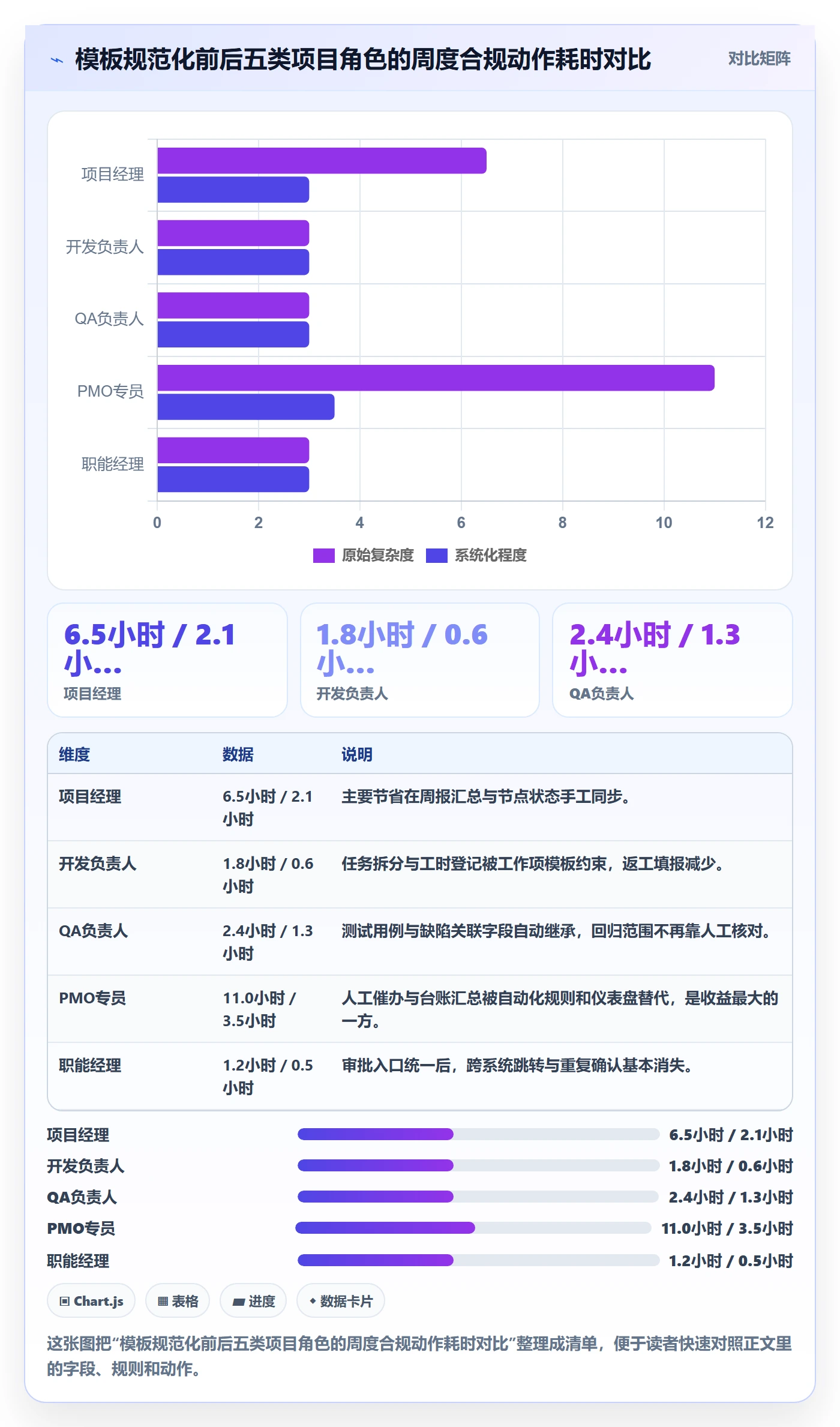Click the table text starting "任务拆分与工时登记"
This screenshot has height=1427, width=840.
point(533,864)
